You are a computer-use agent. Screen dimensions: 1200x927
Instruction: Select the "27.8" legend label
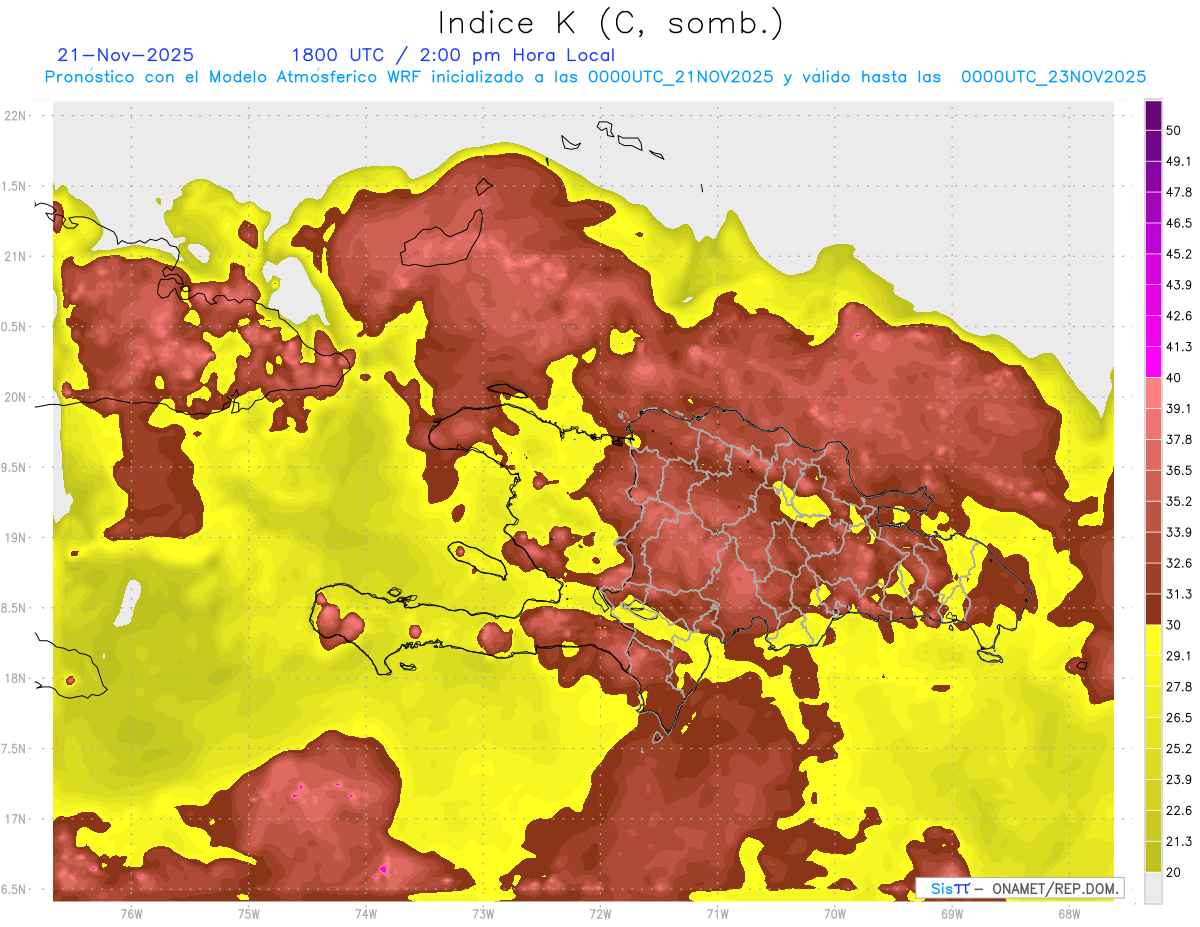1179,687
